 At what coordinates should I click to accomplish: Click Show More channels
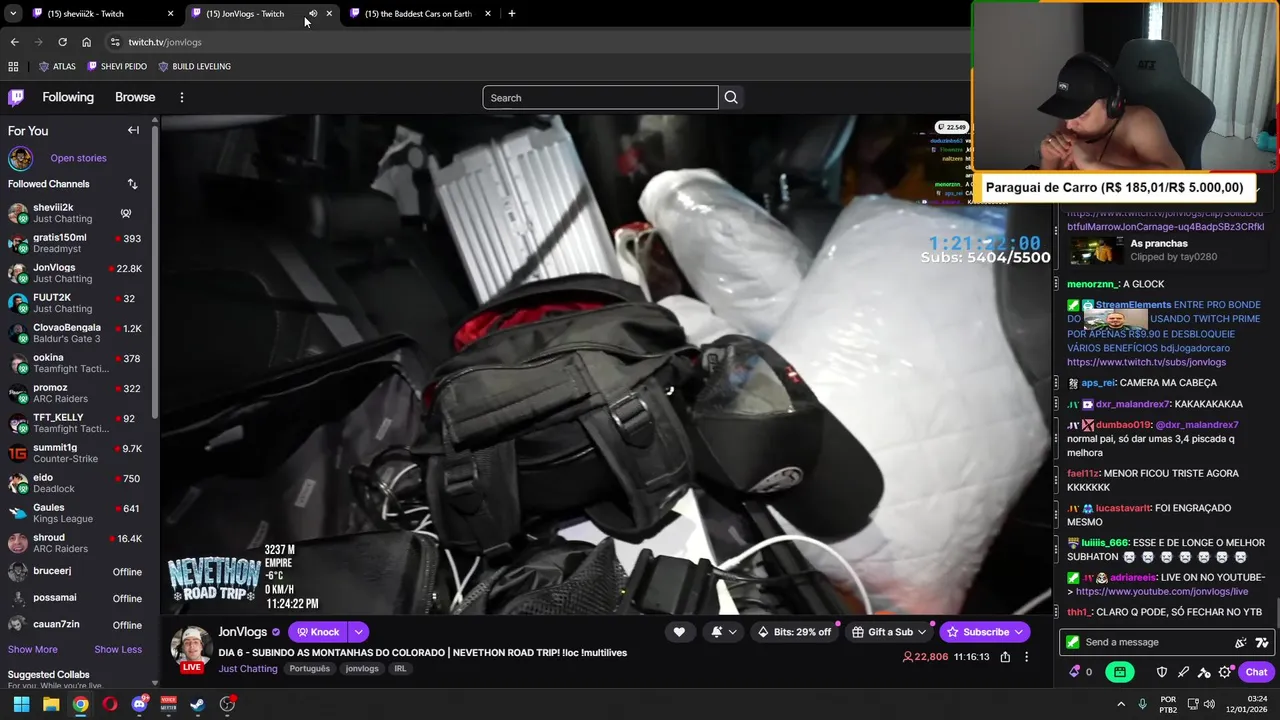click(x=33, y=649)
